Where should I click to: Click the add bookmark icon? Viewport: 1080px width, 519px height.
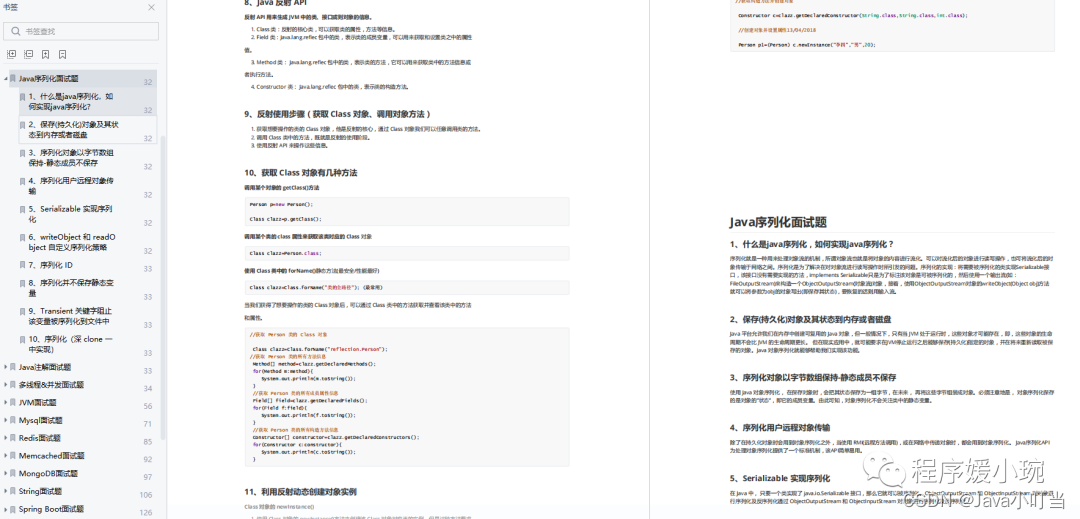(45, 54)
